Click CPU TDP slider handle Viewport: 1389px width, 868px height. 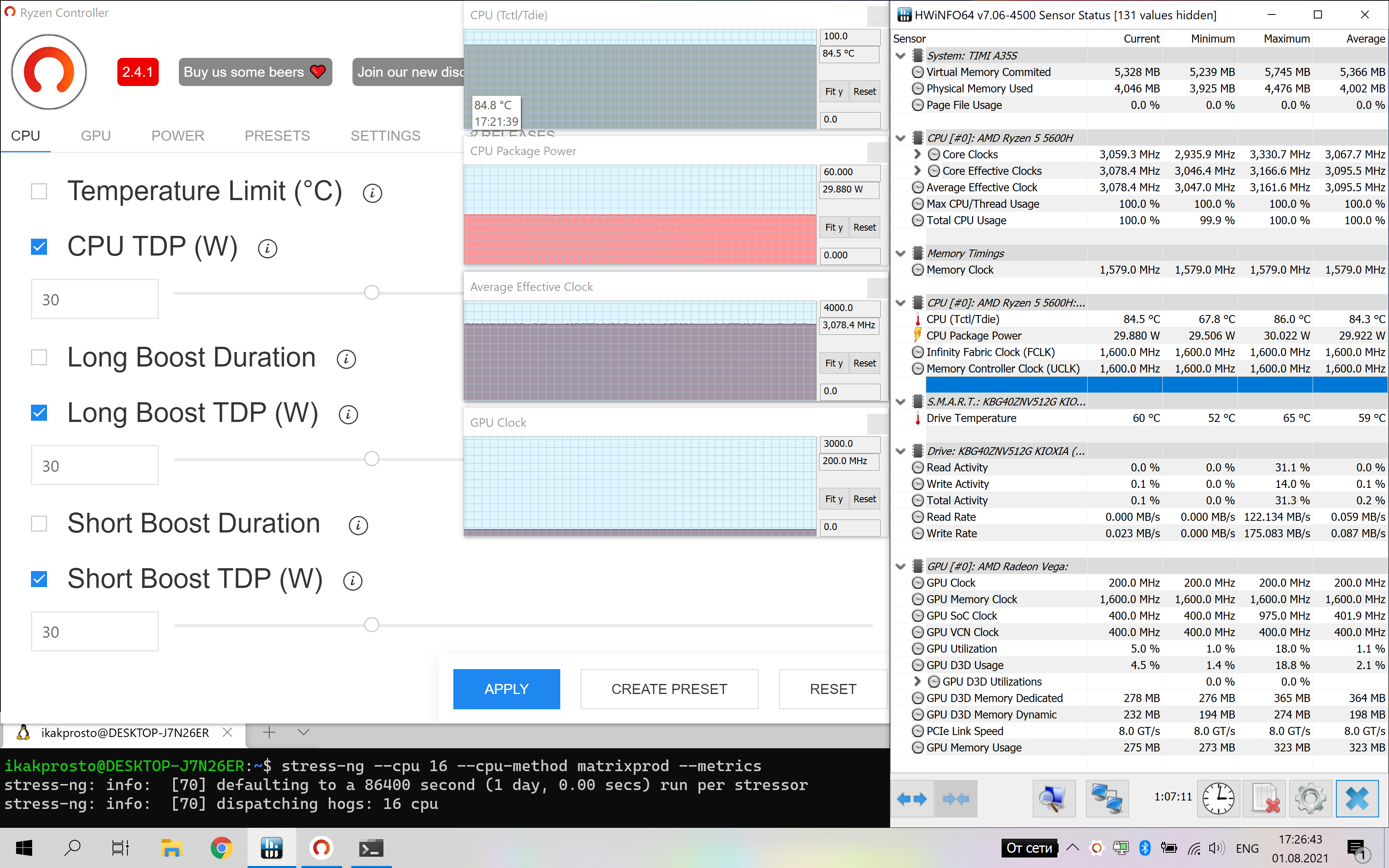372,293
